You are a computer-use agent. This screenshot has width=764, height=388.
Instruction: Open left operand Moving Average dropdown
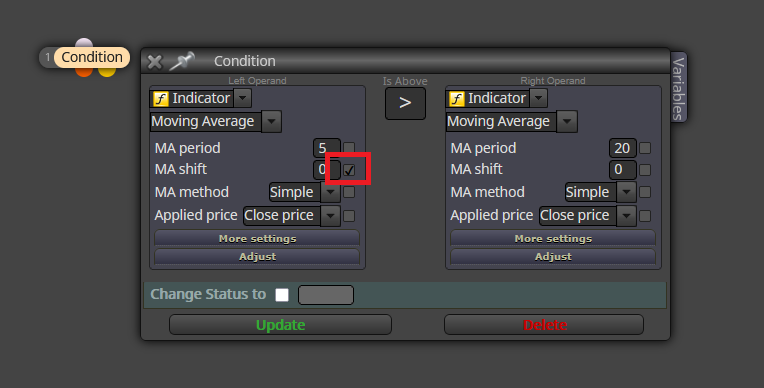271,121
